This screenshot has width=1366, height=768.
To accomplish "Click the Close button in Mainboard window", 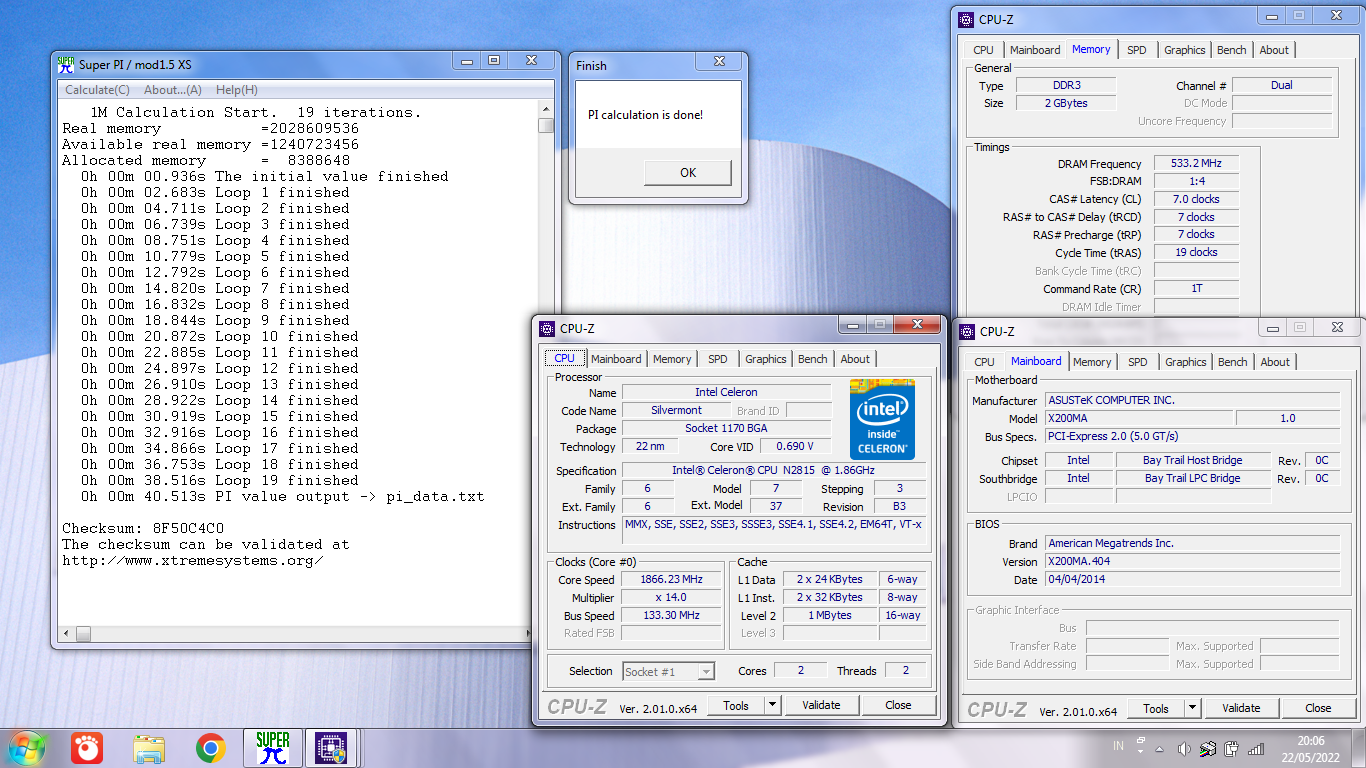I will [1318, 708].
